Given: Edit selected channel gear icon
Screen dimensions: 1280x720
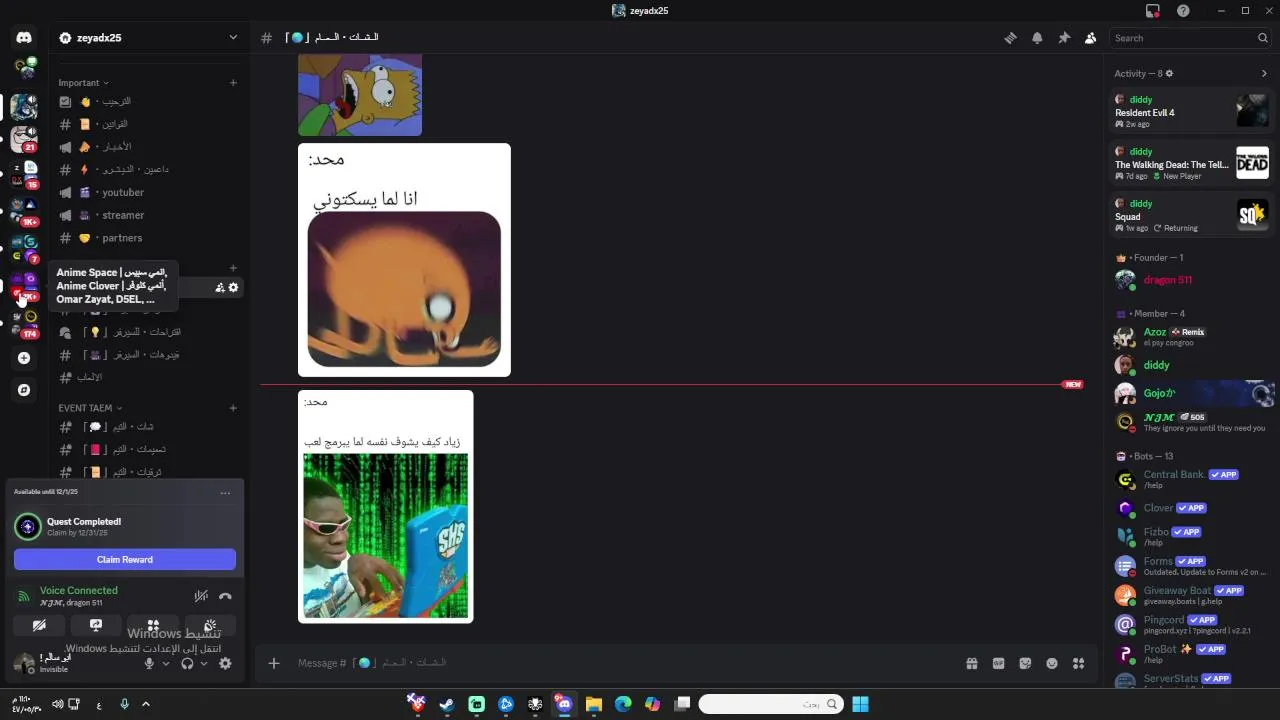Looking at the screenshot, I should pos(234,288).
